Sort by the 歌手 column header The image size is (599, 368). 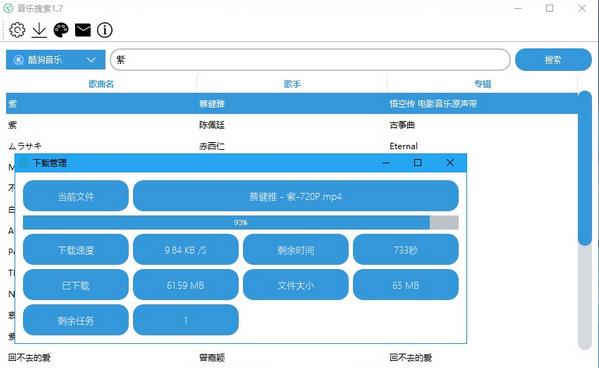point(292,84)
